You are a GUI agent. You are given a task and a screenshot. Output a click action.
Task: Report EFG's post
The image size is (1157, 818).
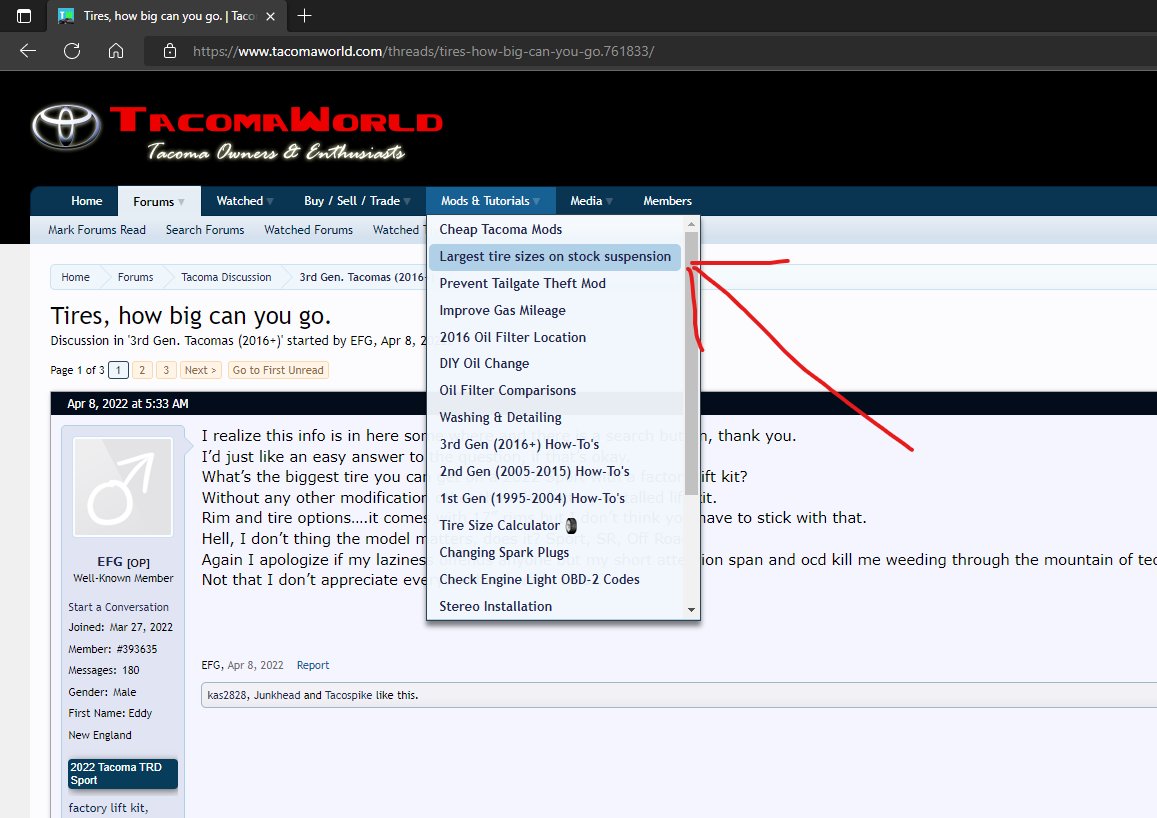click(x=313, y=665)
